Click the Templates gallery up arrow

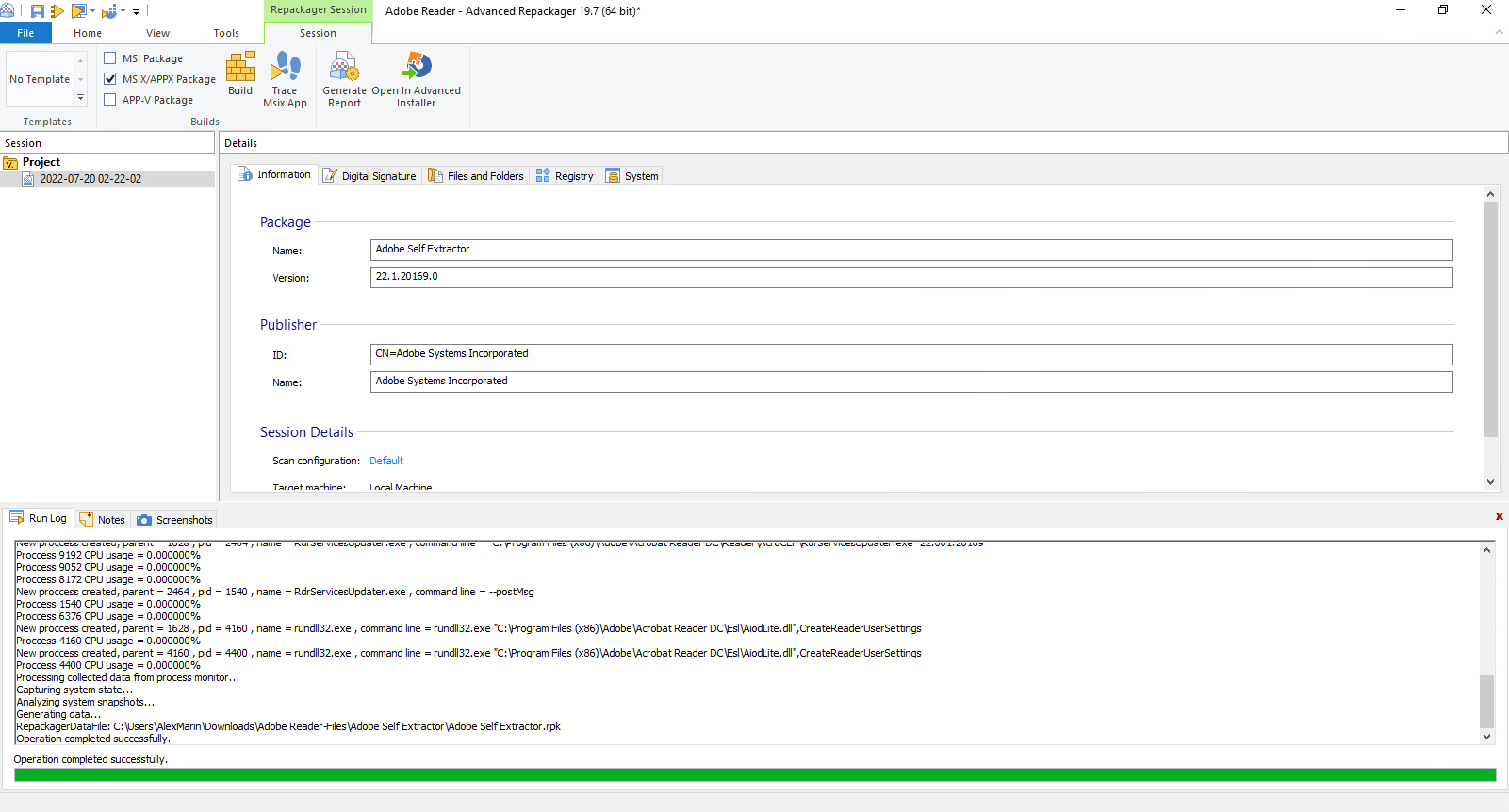[81, 61]
